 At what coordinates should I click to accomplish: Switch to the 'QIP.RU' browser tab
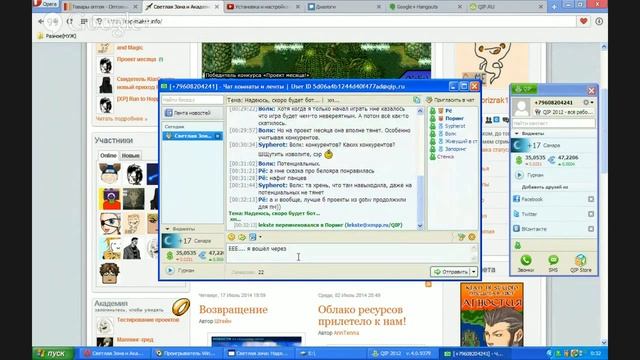(x=506, y=7)
